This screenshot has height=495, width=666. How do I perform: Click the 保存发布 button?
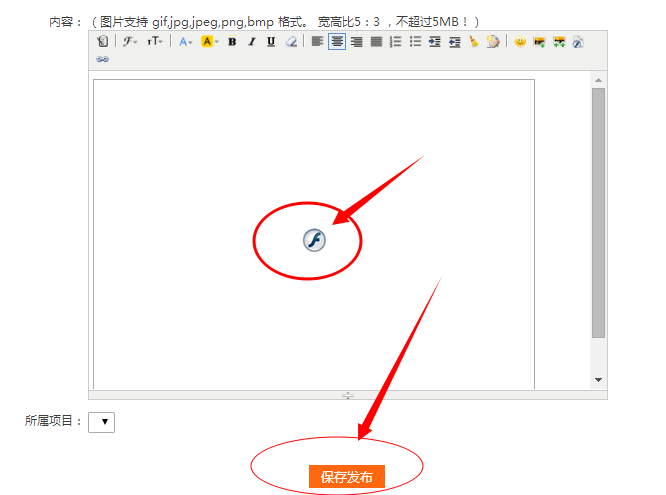[347, 477]
